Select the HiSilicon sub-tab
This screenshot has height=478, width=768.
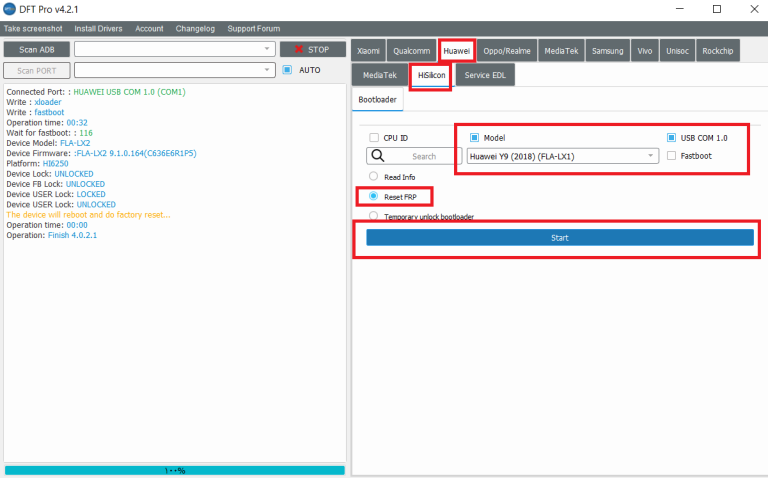(432, 75)
